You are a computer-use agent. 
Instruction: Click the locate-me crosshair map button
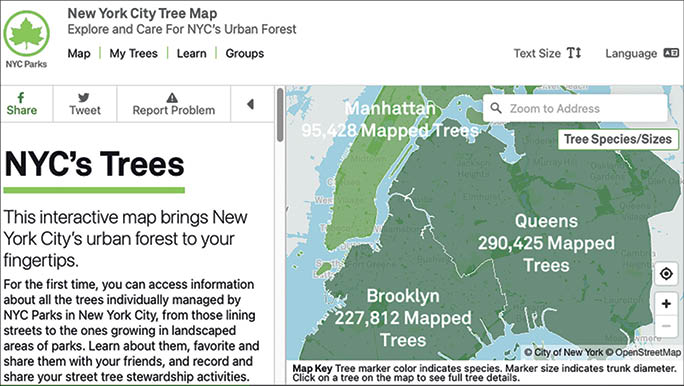[x=666, y=273]
